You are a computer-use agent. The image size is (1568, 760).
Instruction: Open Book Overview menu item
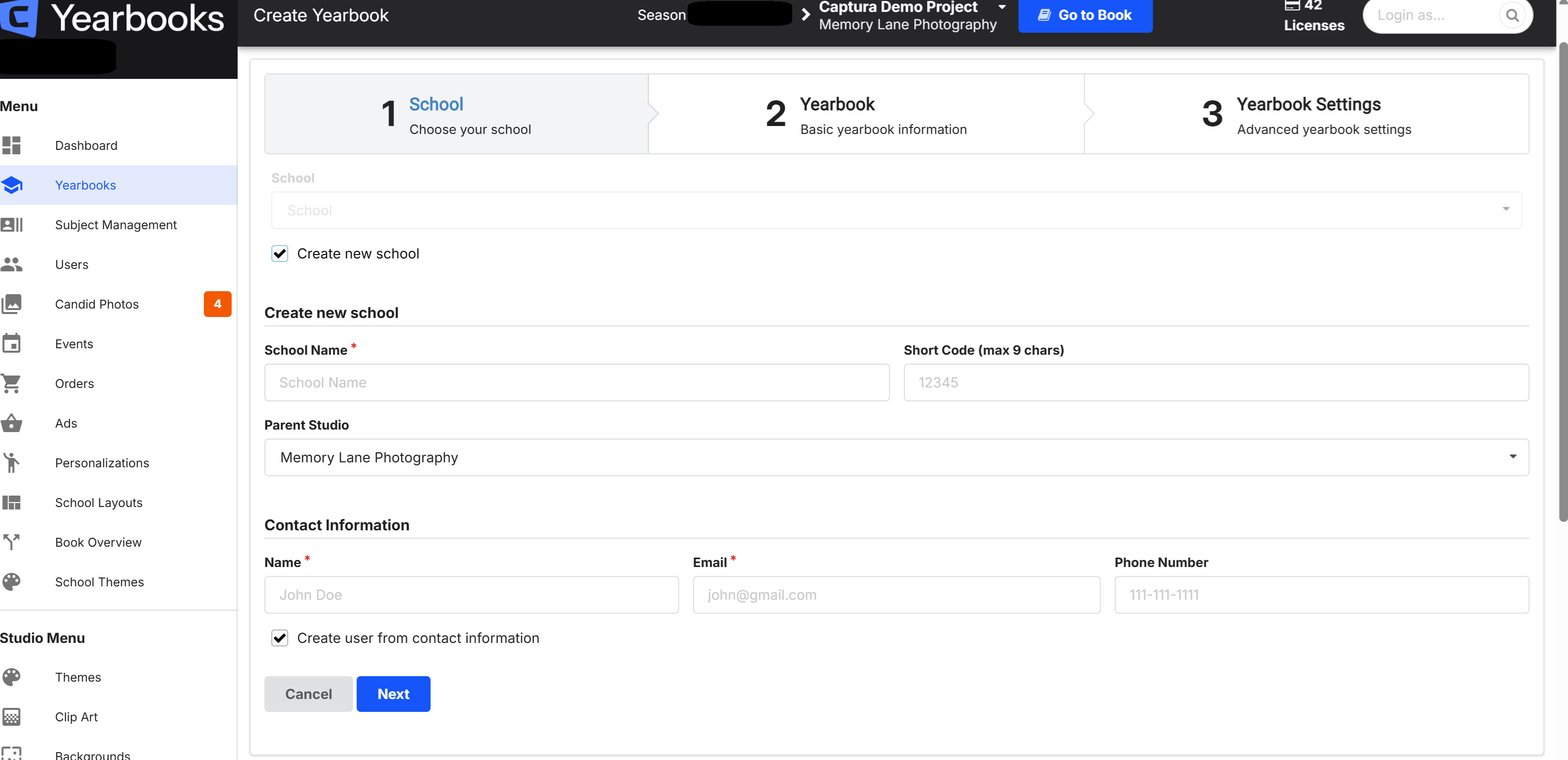(x=119, y=542)
